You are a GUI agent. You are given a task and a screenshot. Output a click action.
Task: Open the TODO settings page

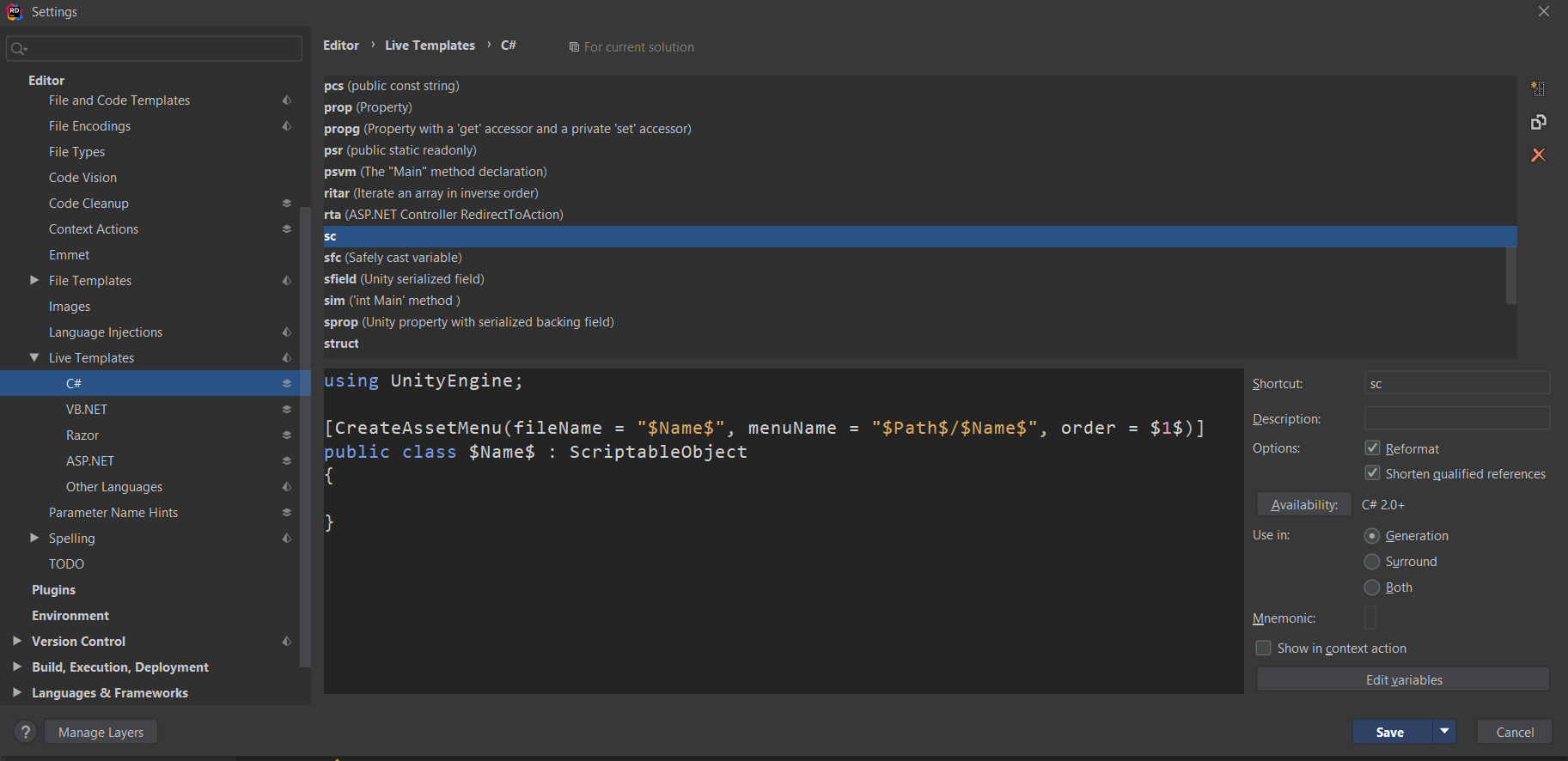(x=66, y=564)
